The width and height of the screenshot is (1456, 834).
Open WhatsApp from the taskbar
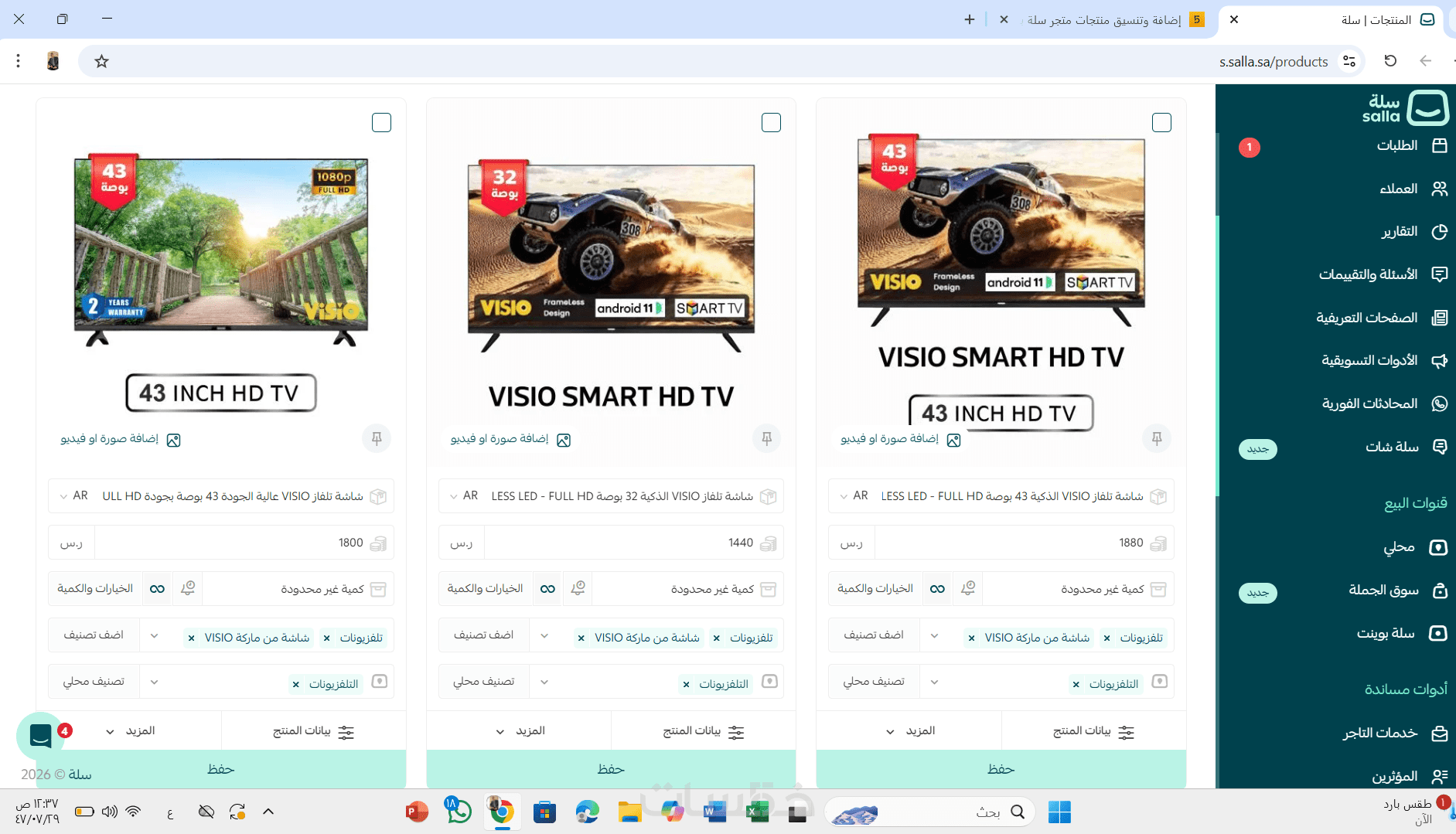click(459, 811)
